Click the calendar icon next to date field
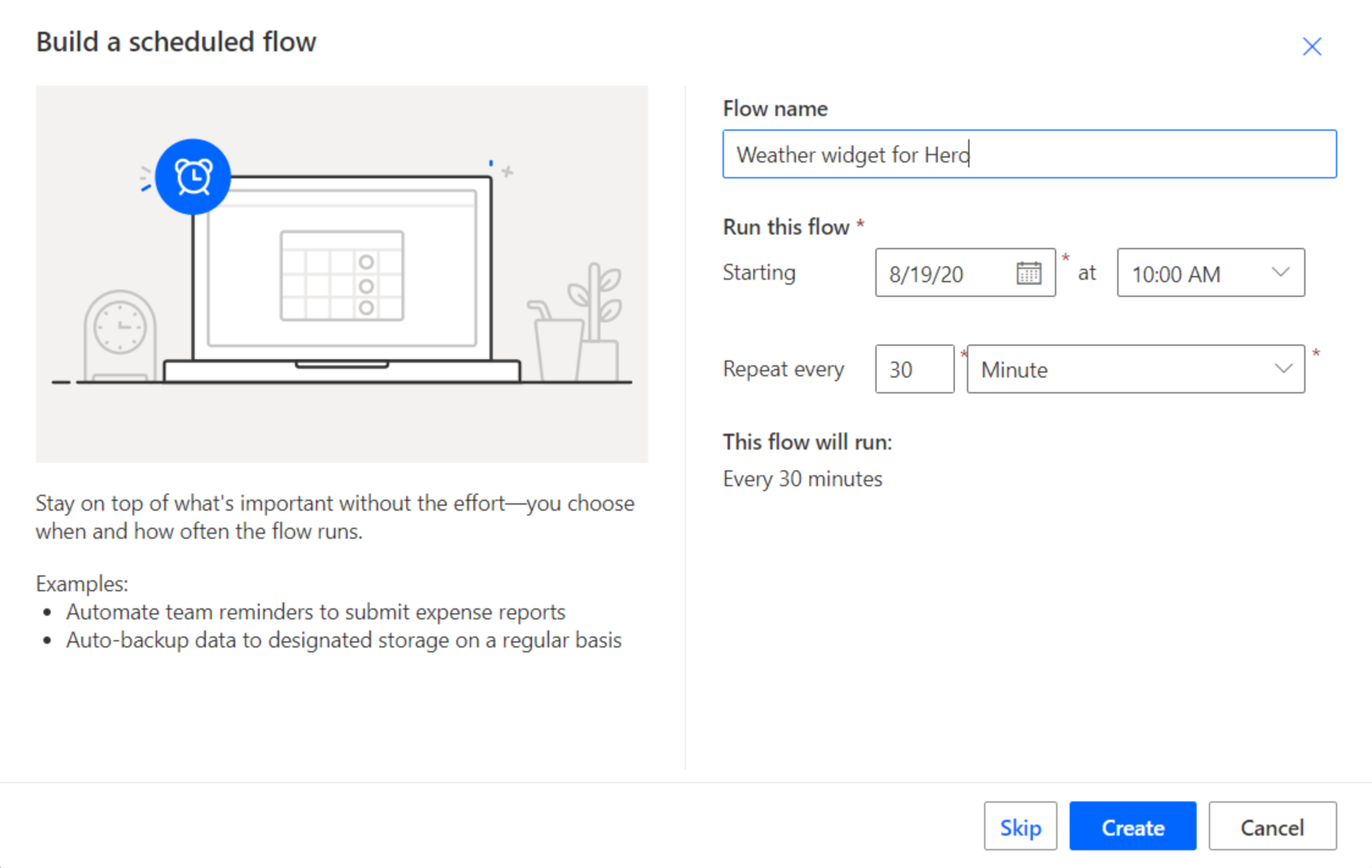Image resolution: width=1372 pixels, height=868 pixels. (x=1028, y=273)
